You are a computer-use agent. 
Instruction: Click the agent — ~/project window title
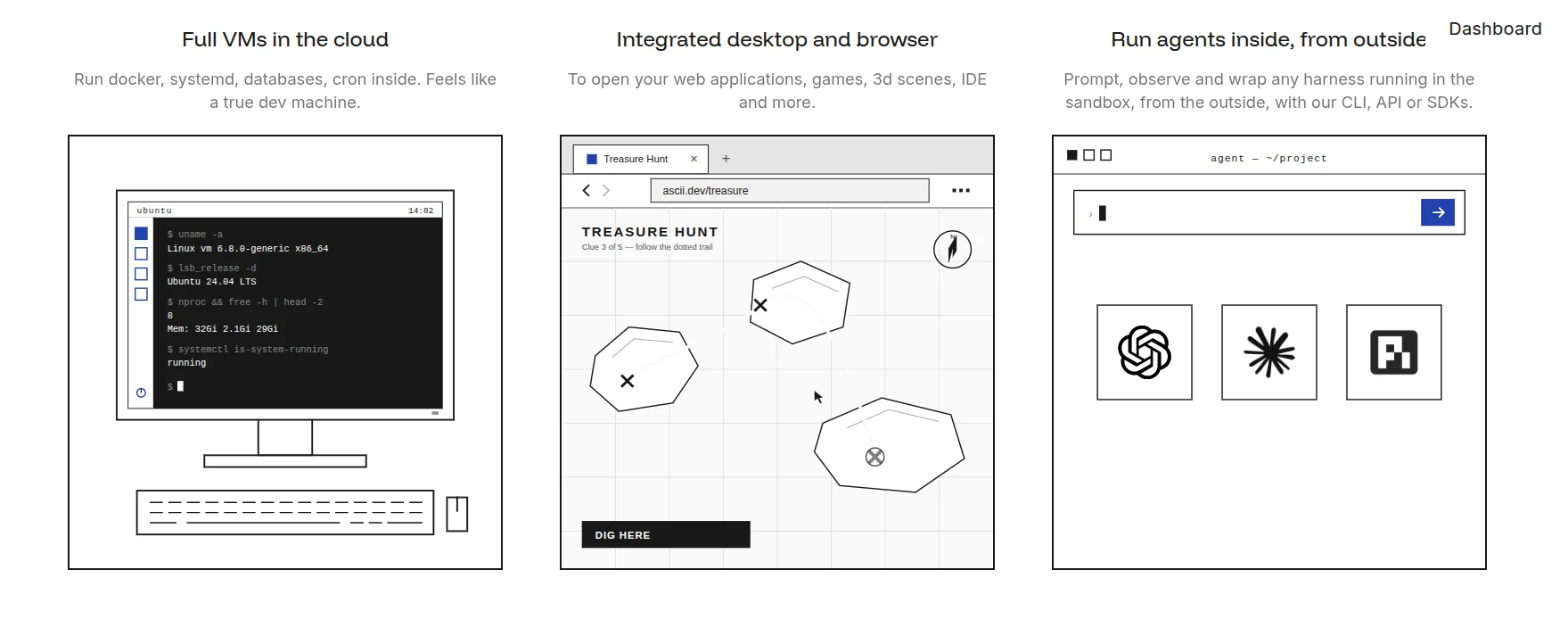(x=1268, y=158)
